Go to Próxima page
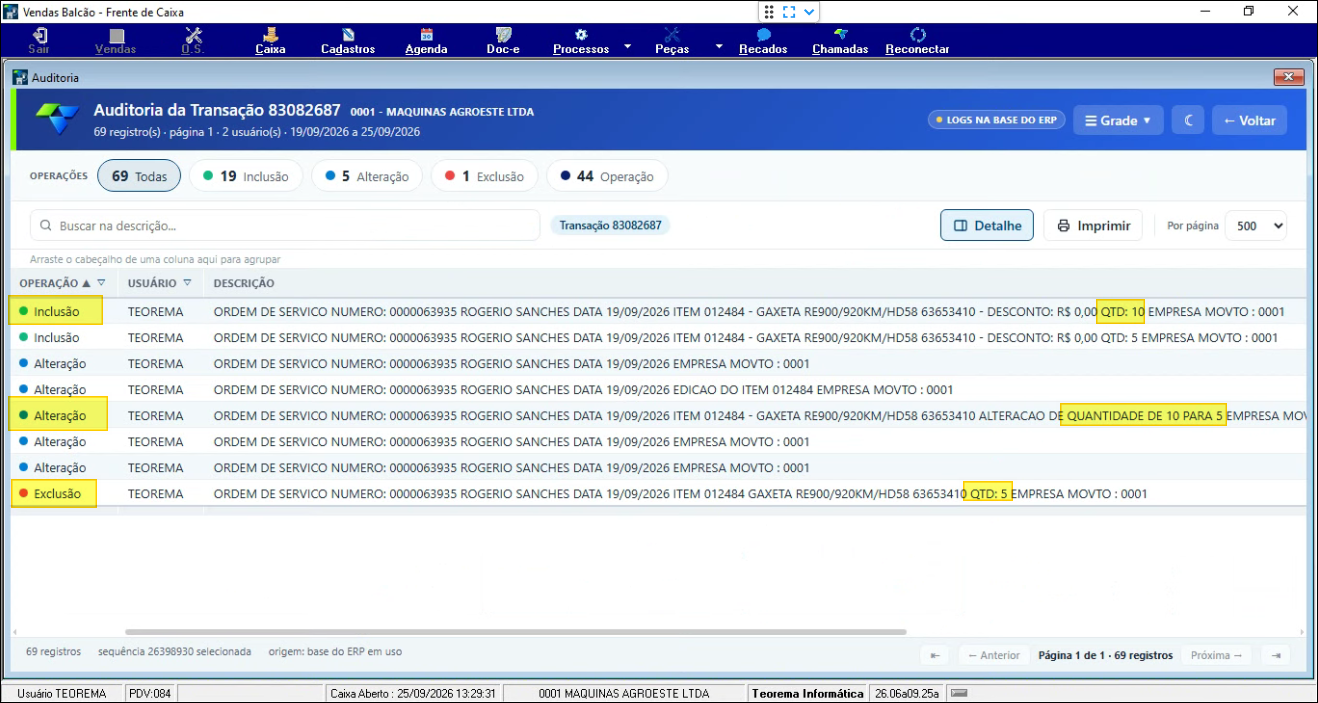This screenshot has height=703, width=1318. point(1218,655)
